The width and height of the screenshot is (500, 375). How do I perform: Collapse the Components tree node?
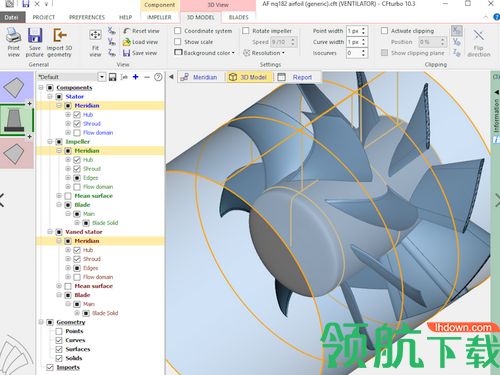[41, 88]
